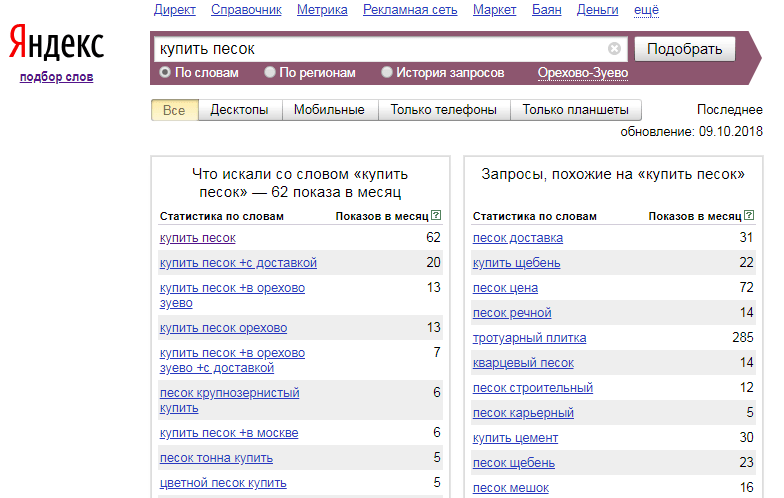Screen dimensions: 784x498
Task: Switch to the "Мобильные" tab
Action: click(x=330, y=110)
